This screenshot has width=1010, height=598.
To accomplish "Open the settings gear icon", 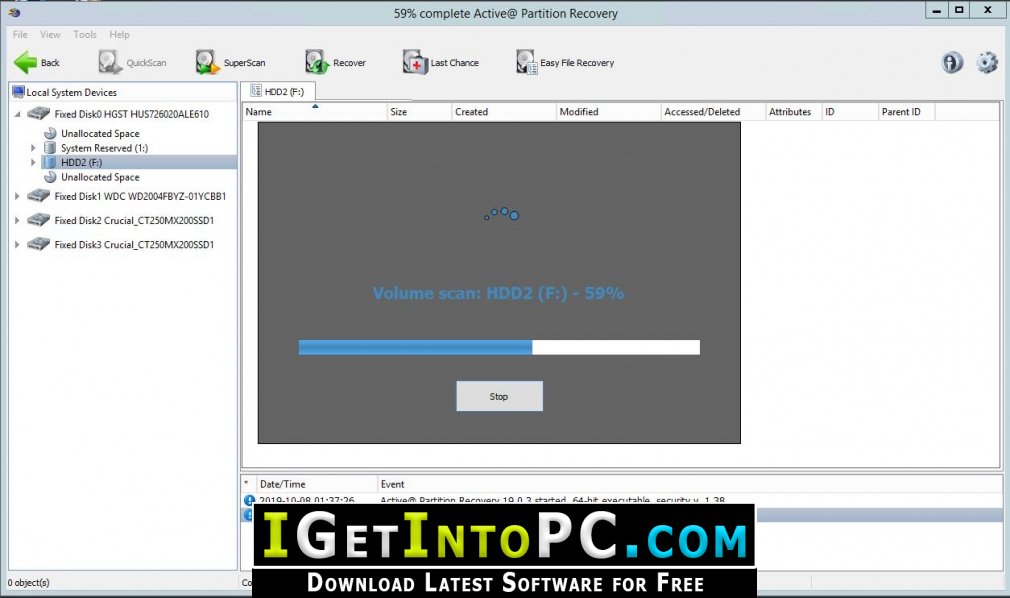I will [x=987, y=63].
